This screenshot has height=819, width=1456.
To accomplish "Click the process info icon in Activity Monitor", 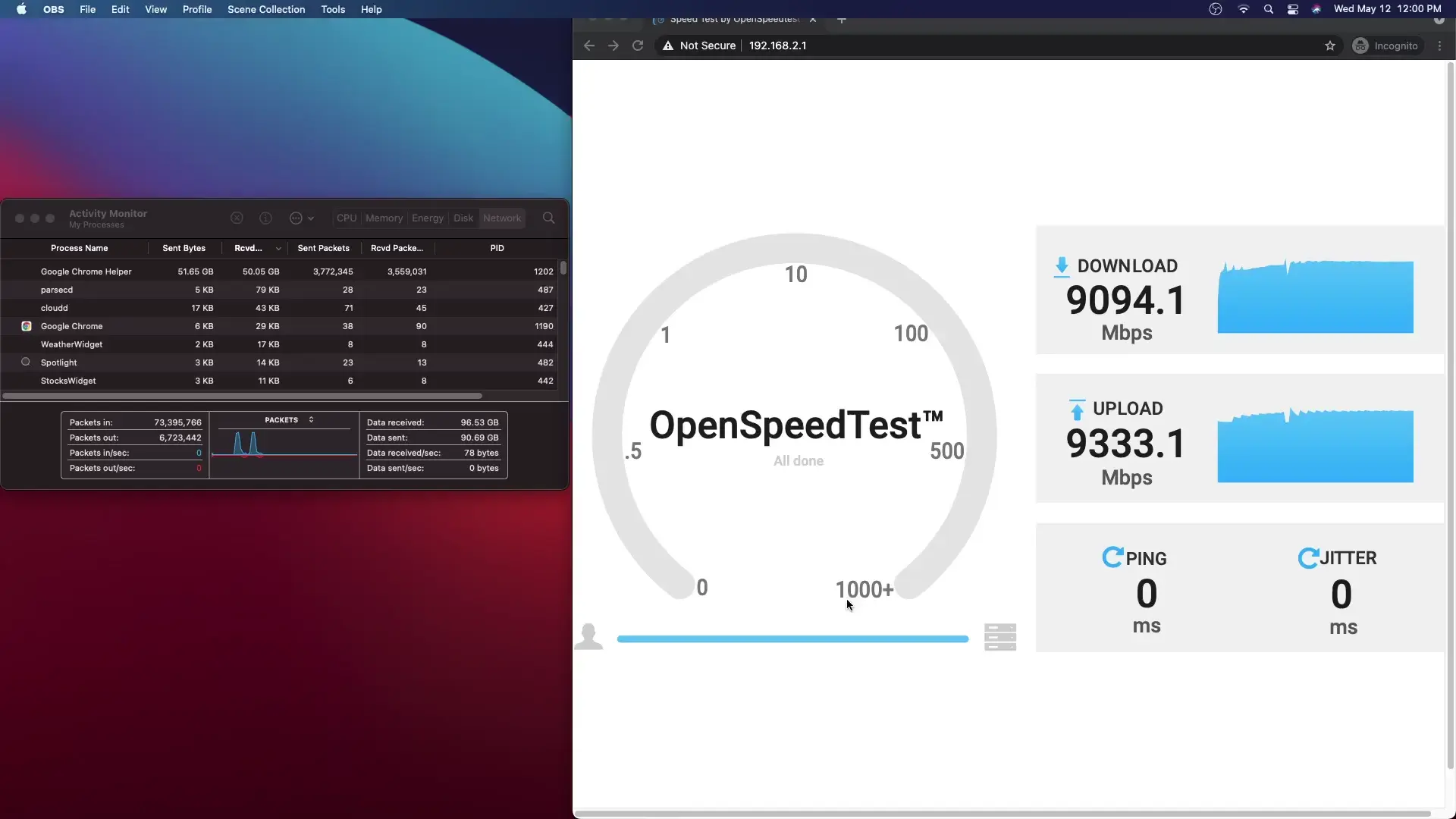I will tap(265, 218).
